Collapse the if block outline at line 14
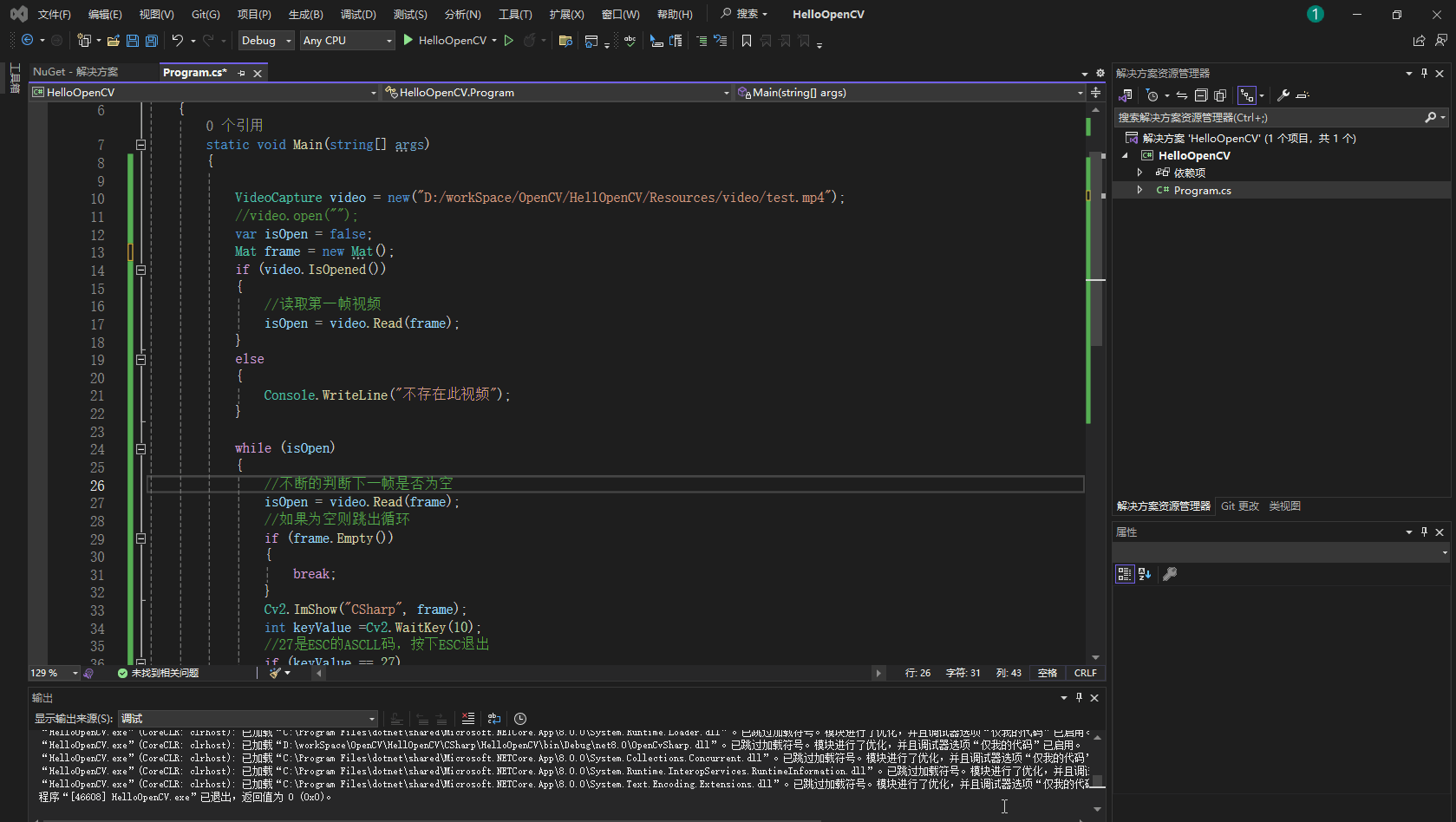This screenshot has width=1456, height=822. tap(140, 270)
